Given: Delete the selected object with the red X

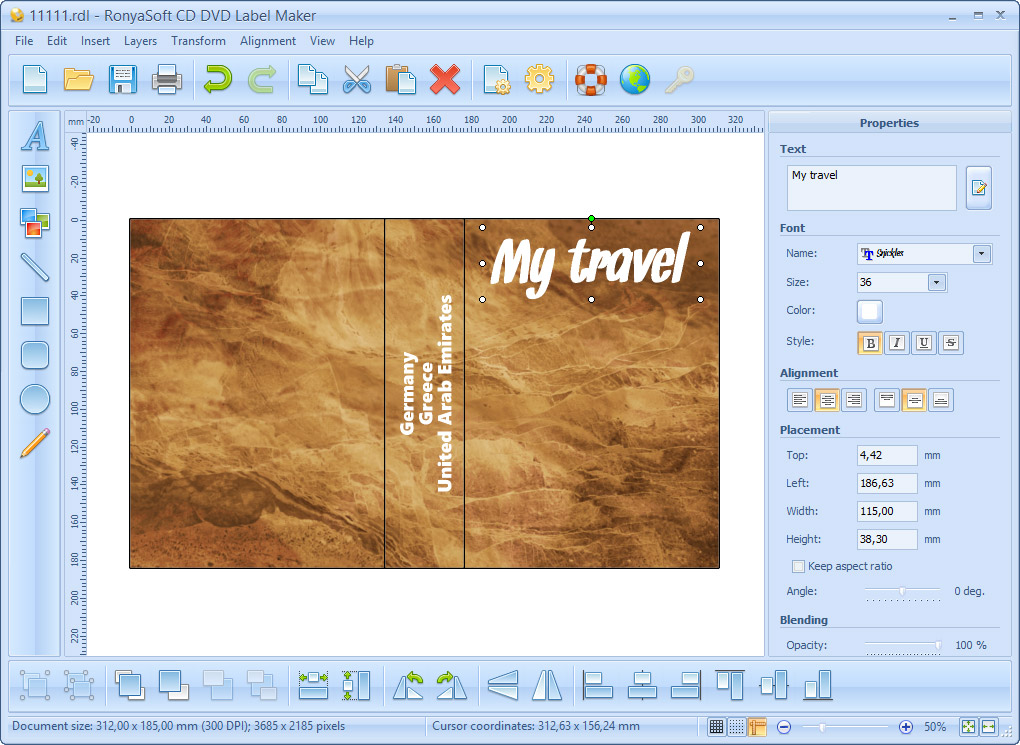Looking at the screenshot, I should click(x=445, y=79).
